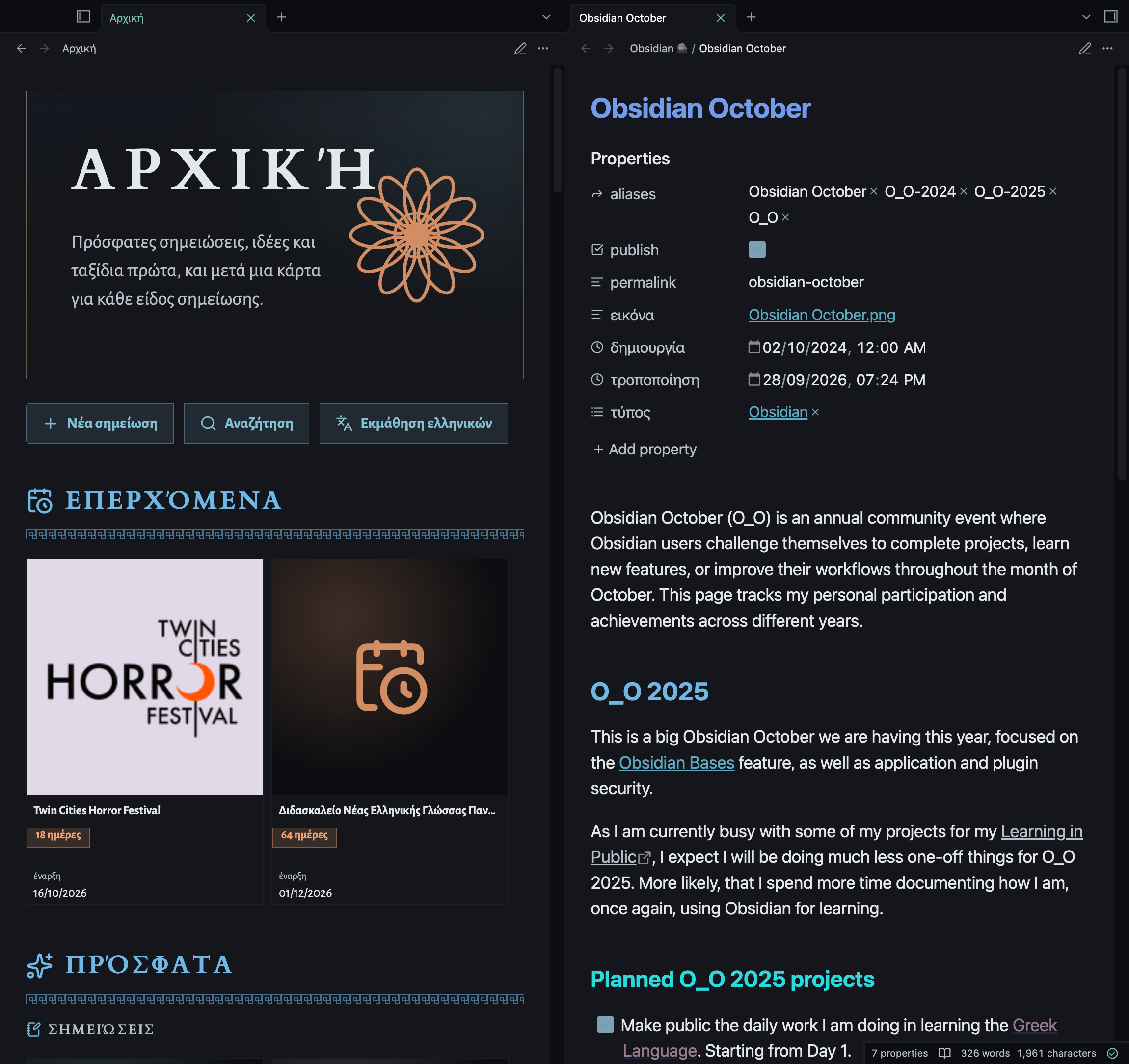Switch the Obsidian October note to edit mode
This screenshot has height=1064, width=1129.
(x=1085, y=48)
